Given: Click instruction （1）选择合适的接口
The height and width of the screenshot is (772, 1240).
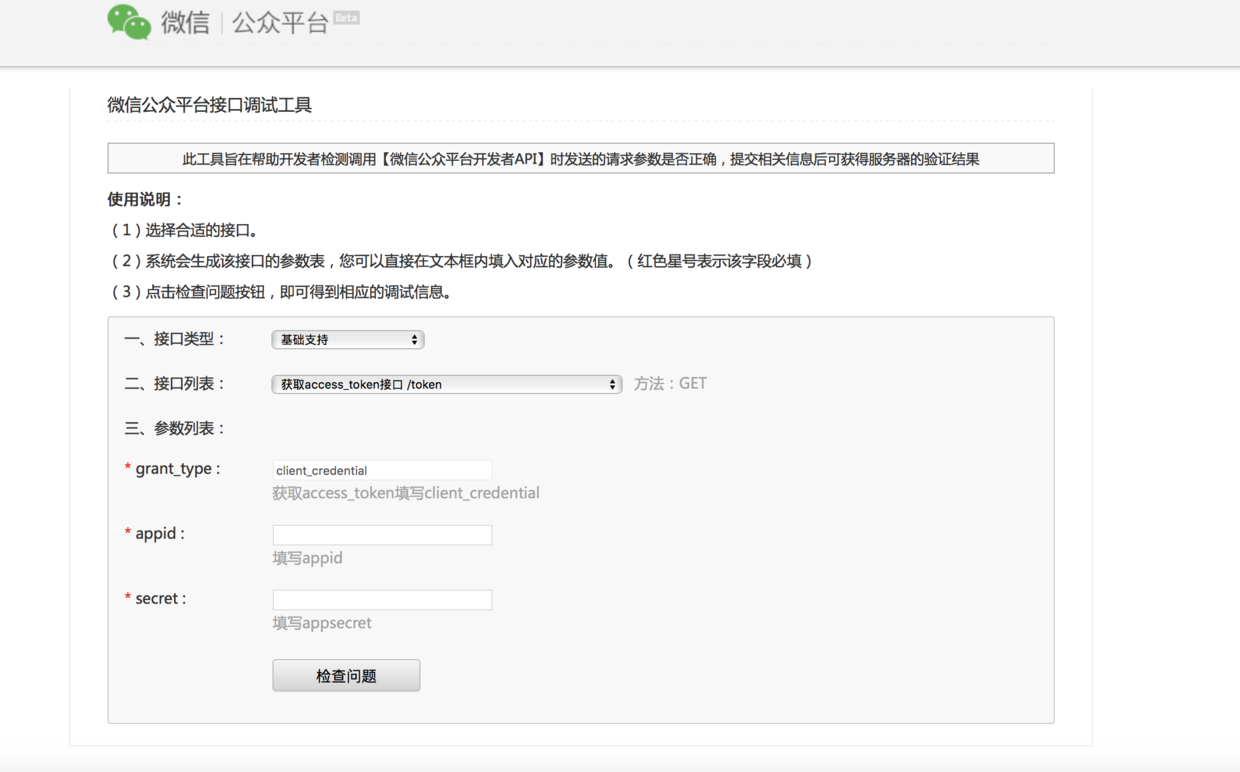Looking at the screenshot, I should [185, 230].
